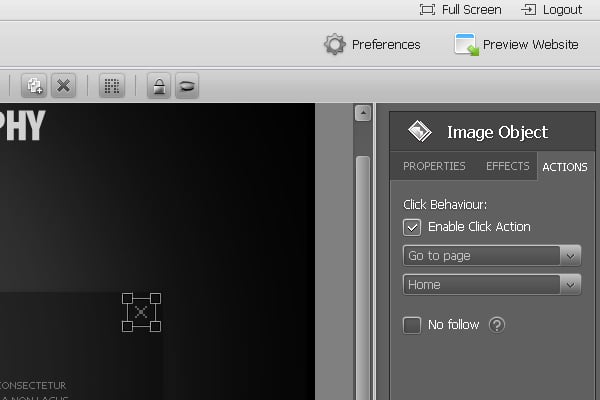600x400 pixels.
Task: Uncheck Enable Click Action checkbox
Action: click(x=412, y=227)
